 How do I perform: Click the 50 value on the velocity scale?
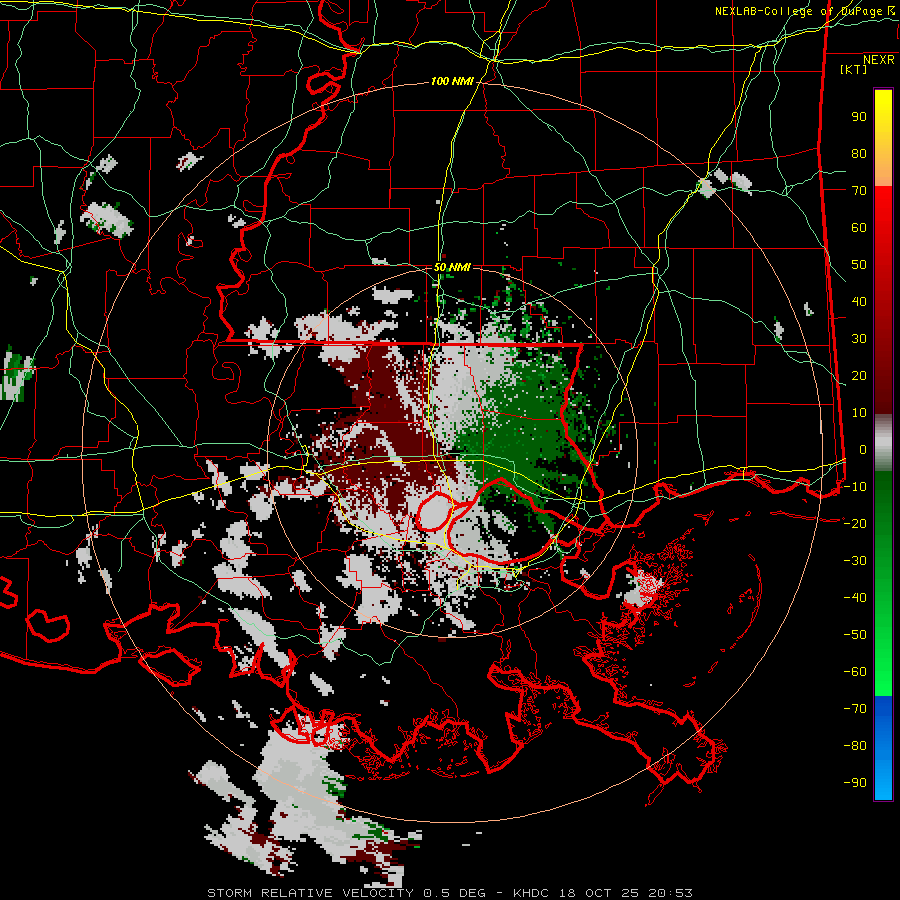(x=859, y=265)
